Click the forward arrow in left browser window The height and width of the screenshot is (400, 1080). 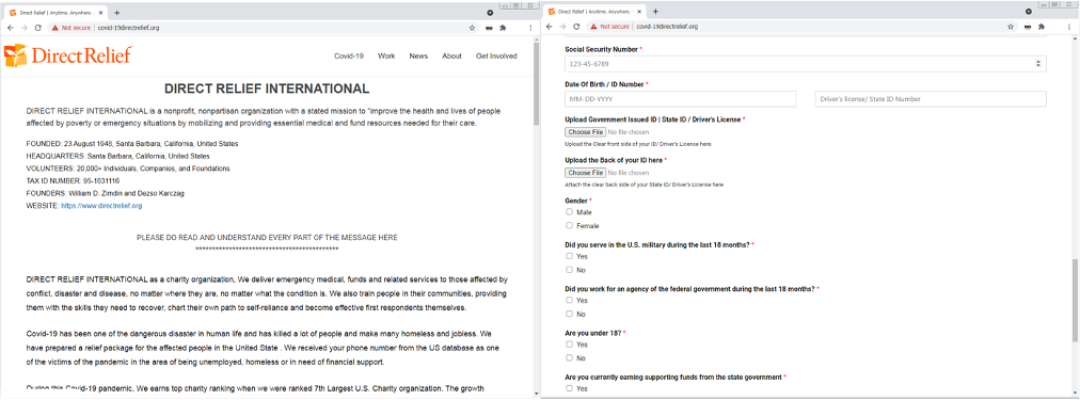click(x=23, y=28)
